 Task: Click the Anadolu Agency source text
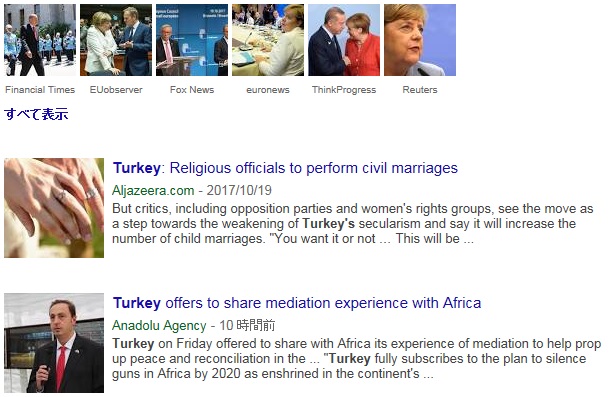[159, 325]
